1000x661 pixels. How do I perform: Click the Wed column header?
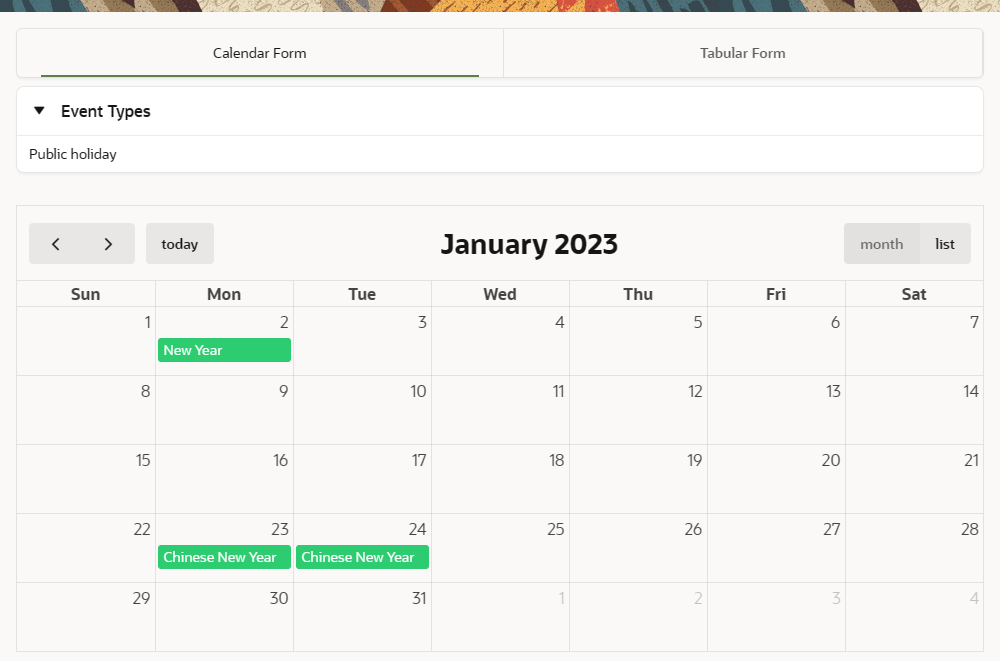[500, 294]
